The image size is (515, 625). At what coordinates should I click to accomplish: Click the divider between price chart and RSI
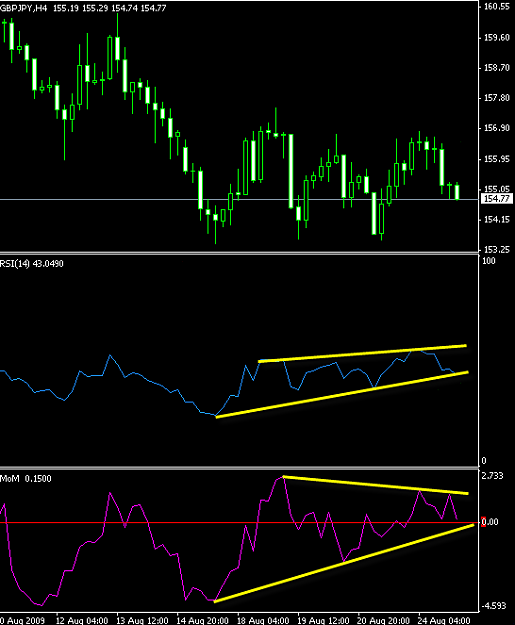click(239, 253)
